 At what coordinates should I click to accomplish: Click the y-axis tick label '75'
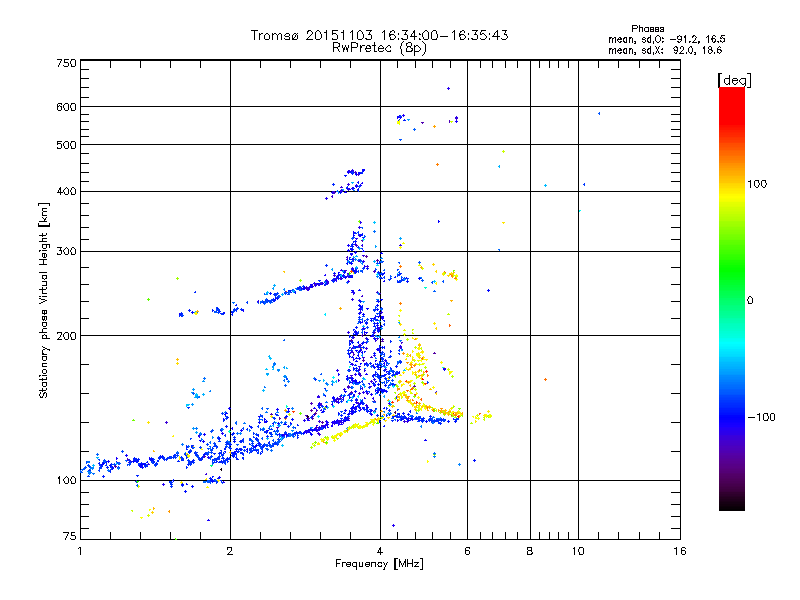pyautogui.click(x=70, y=536)
